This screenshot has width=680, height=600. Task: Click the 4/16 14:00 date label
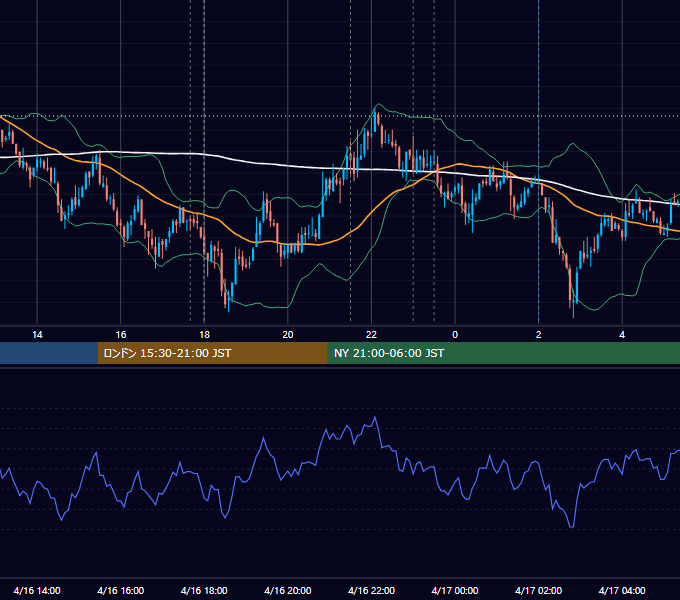coord(37,590)
